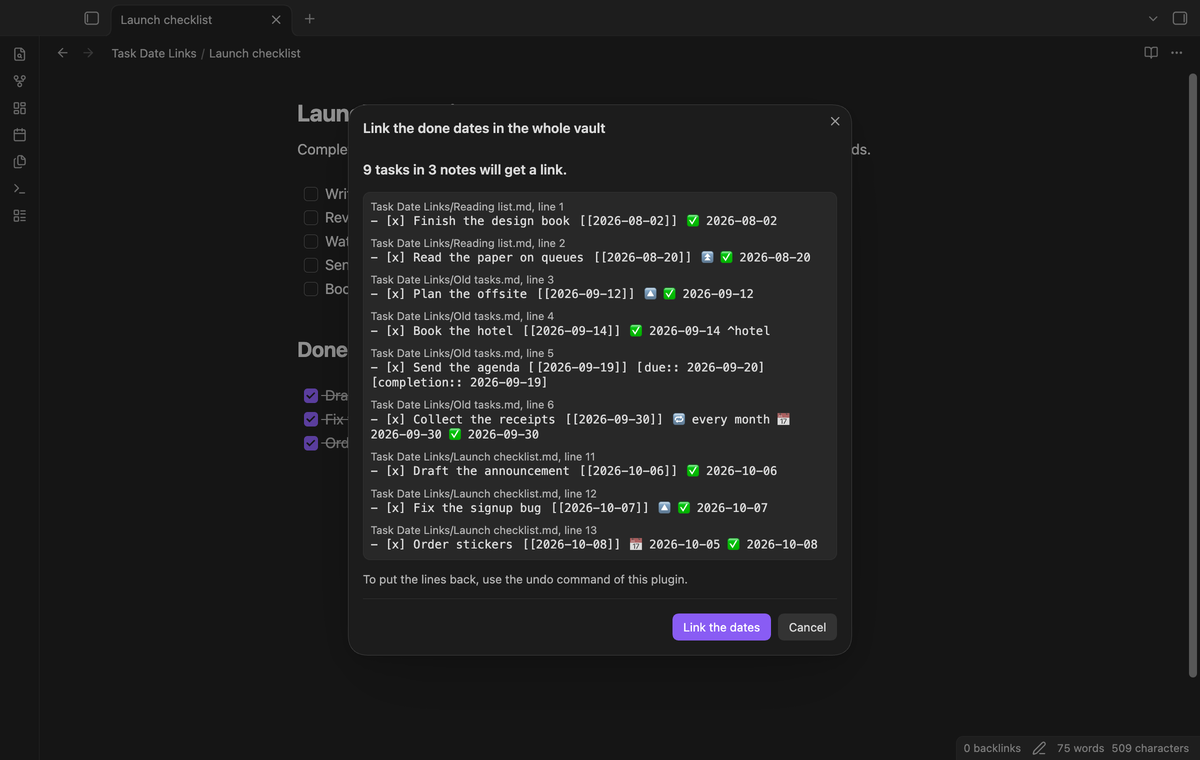Insert template using the ribbon files icon
1200x760 pixels.
click(x=20, y=161)
